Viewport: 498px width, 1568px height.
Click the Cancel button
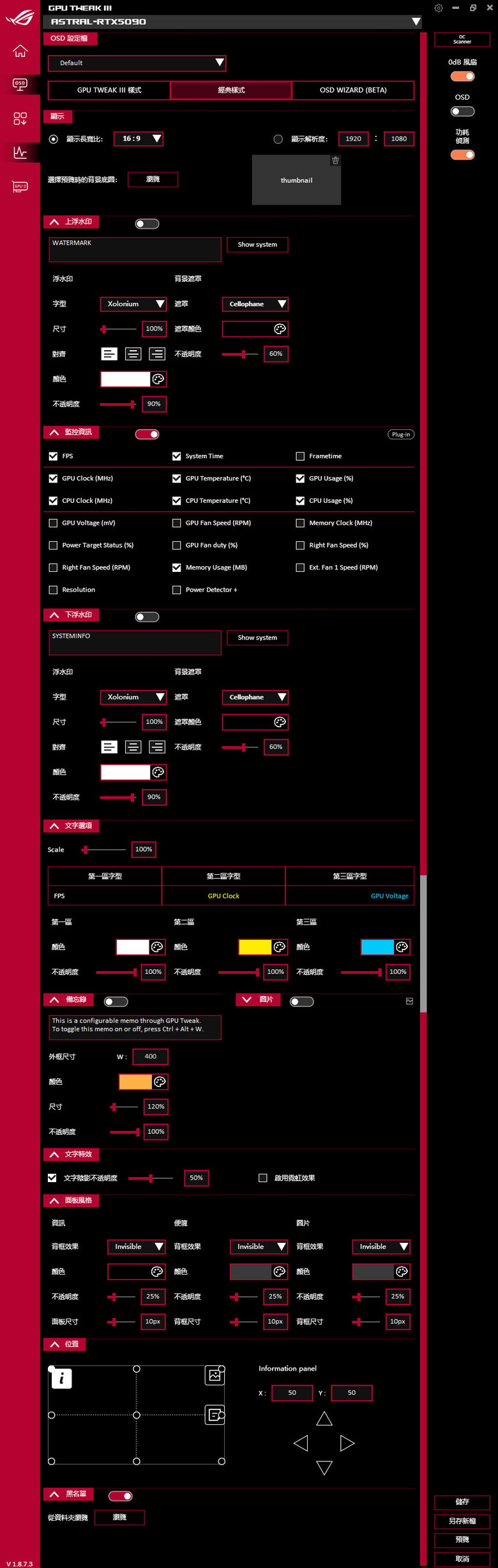coord(462,1559)
